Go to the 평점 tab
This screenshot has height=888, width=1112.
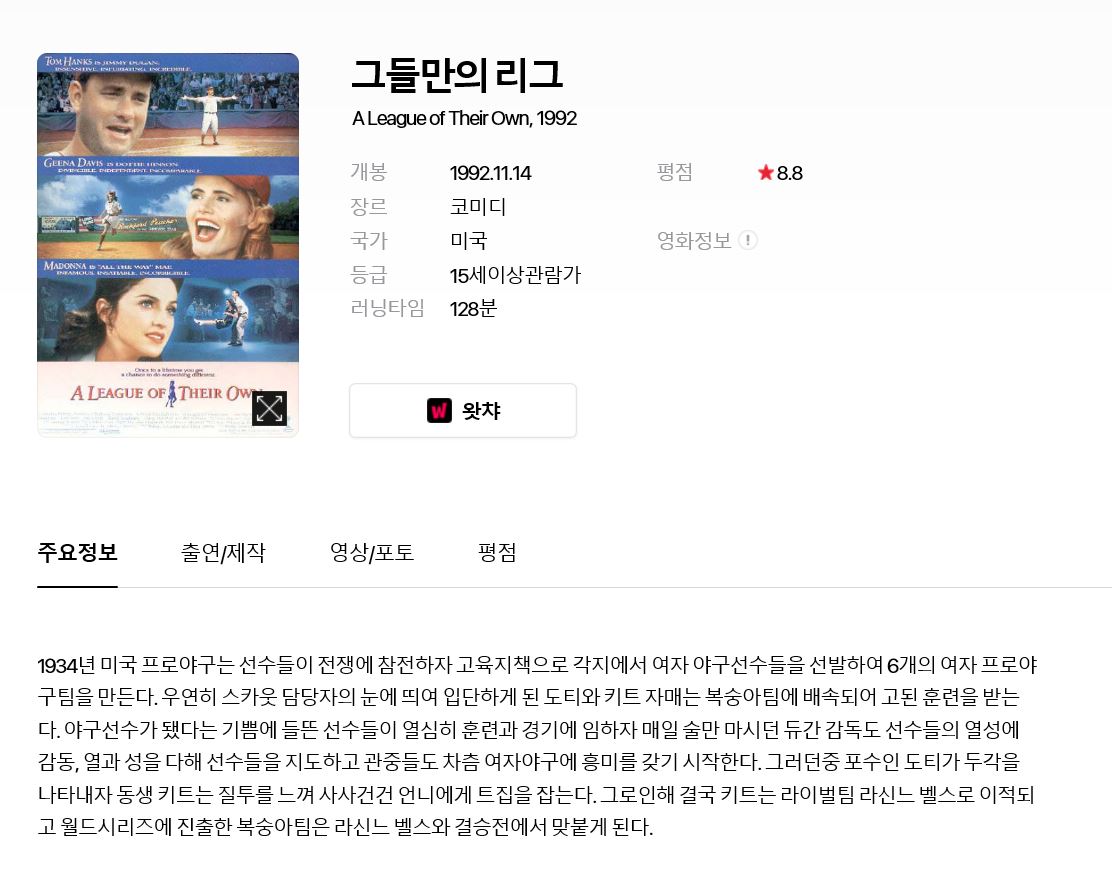click(497, 553)
